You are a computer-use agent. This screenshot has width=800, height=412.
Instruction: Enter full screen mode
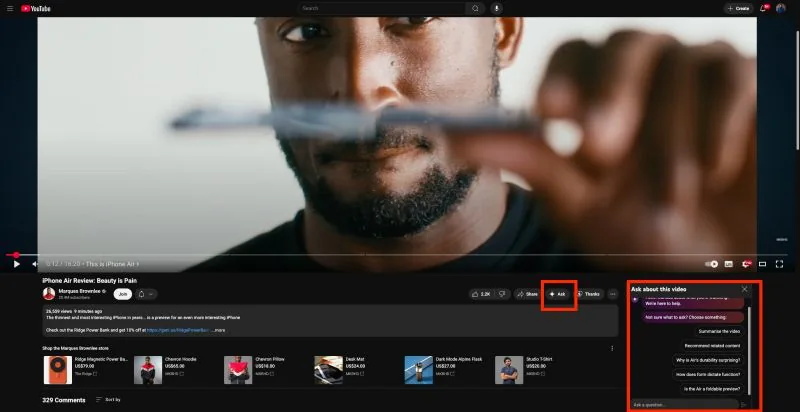pyautogui.click(x=779, y=264)
